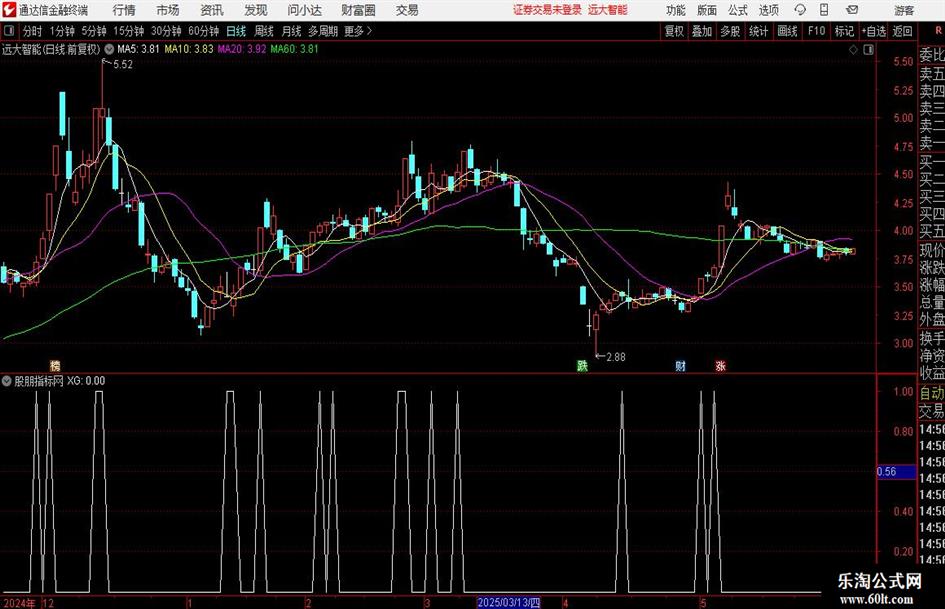Select the 月线 monthly chart tab
Screen dimensions: 945x609
click(x=292, y=31)
